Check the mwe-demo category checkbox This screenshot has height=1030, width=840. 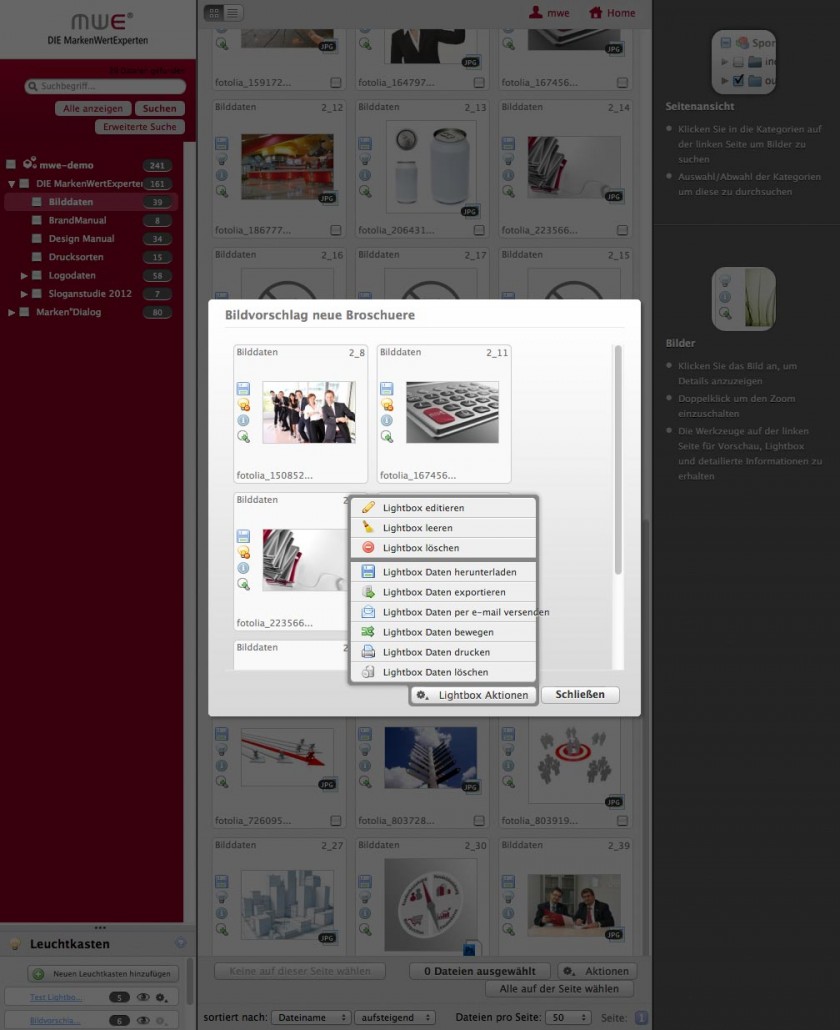coord(11,164)
